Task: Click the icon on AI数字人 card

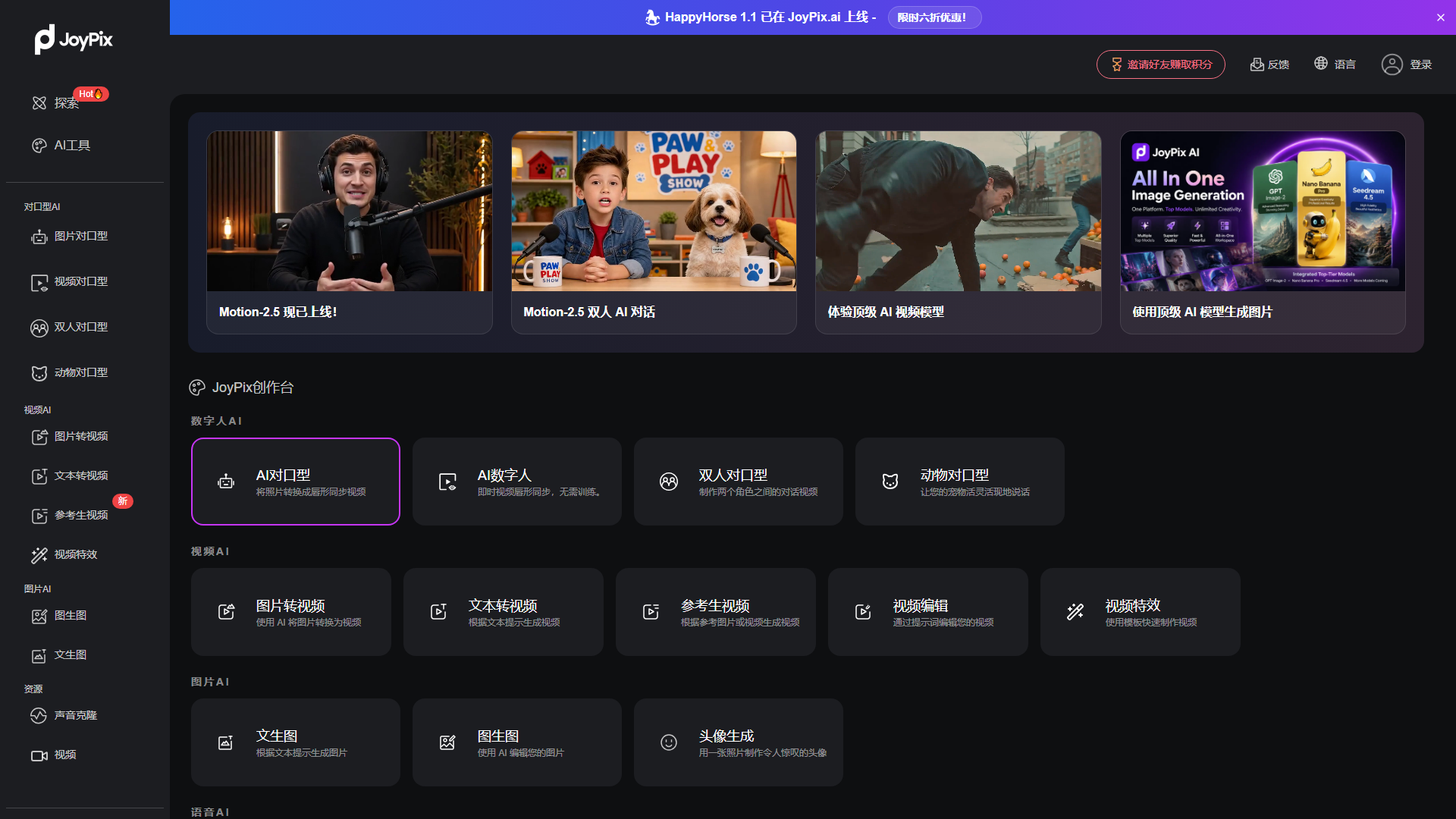Action: (447, 482)
